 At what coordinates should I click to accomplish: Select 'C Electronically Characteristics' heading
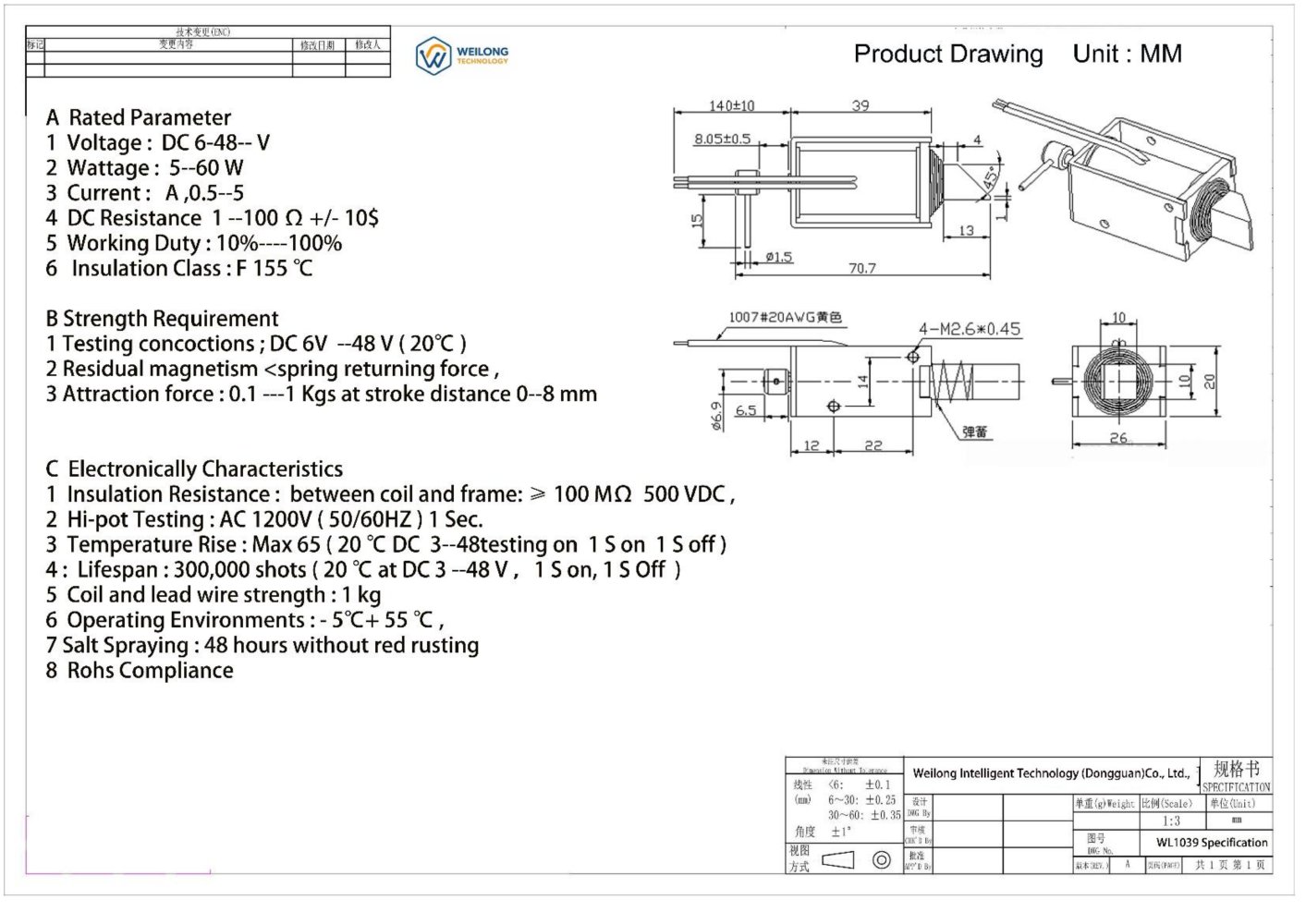194,468
